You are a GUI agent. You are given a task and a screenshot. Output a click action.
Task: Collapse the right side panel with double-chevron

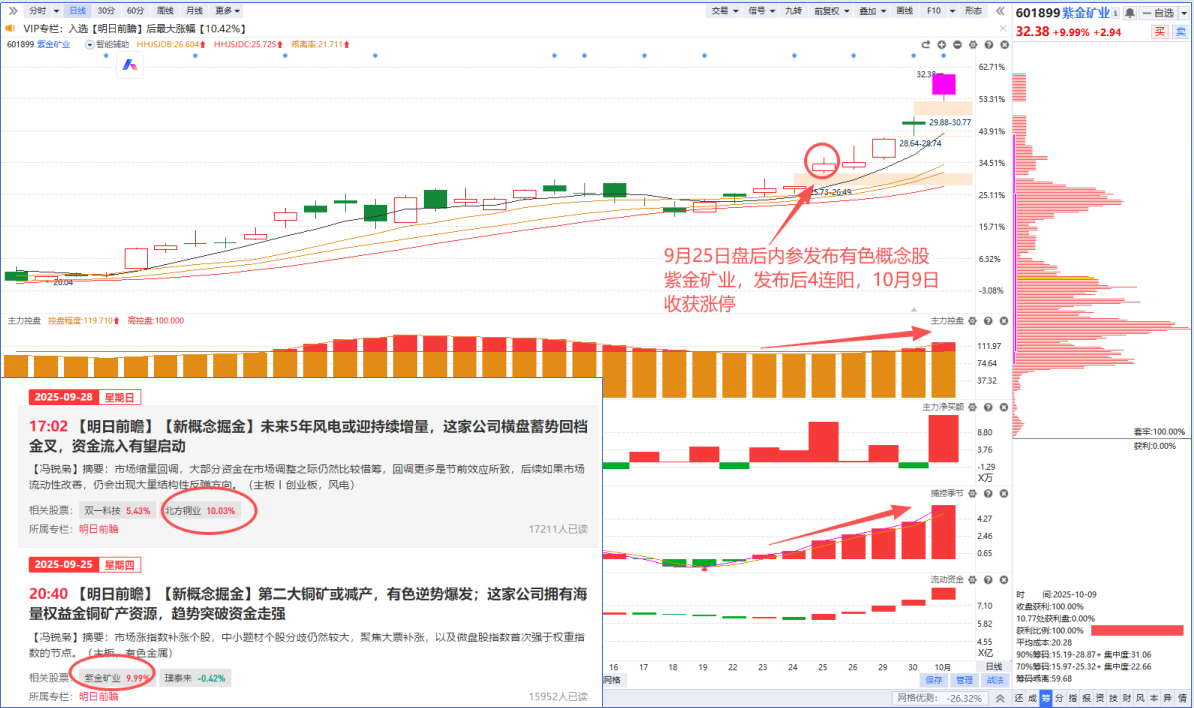(x=1000, y=11)
